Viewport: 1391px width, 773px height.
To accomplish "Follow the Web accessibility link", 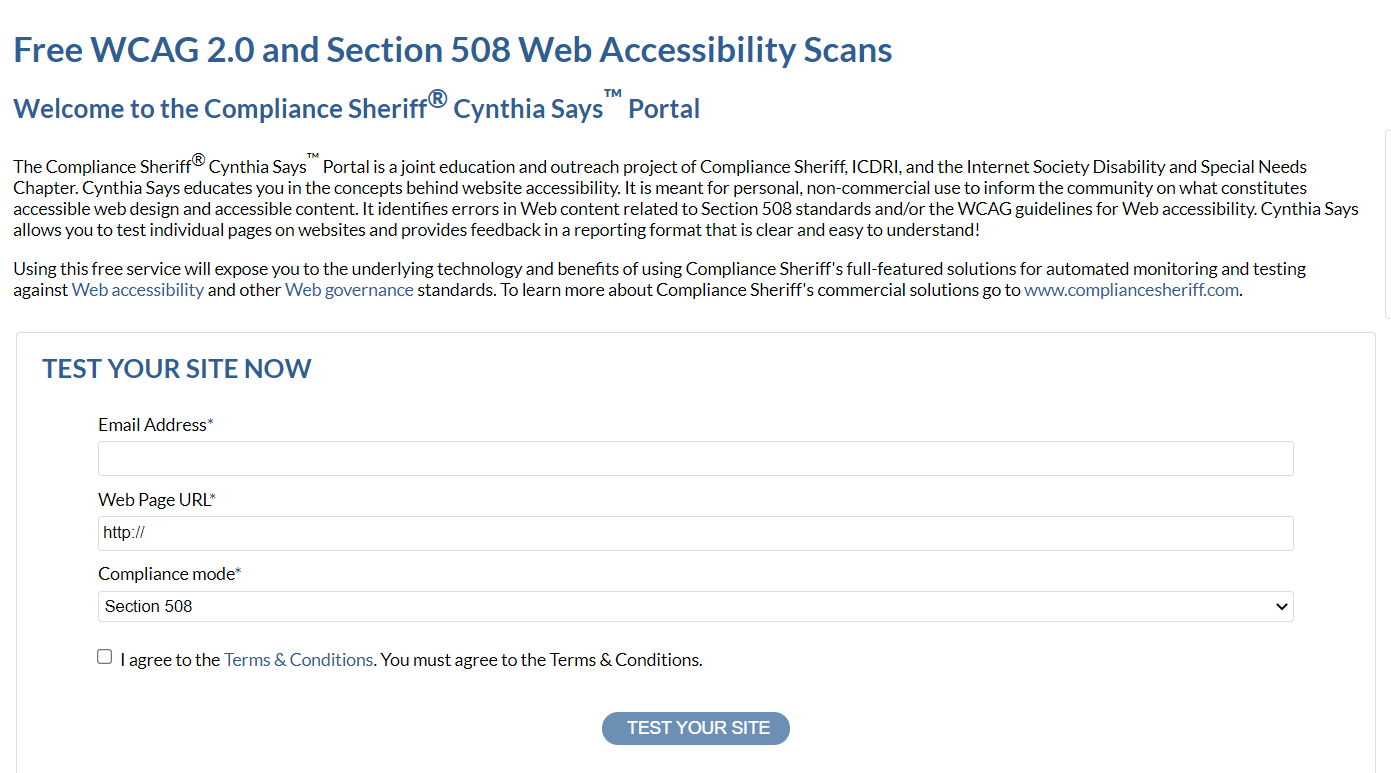I will point(138,290).
